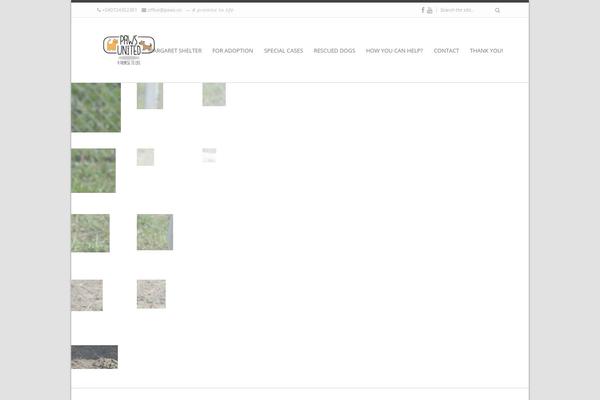Open the Rescued Dogs menu
This screenshot has height=400, width=600.
tap(334, 51)
